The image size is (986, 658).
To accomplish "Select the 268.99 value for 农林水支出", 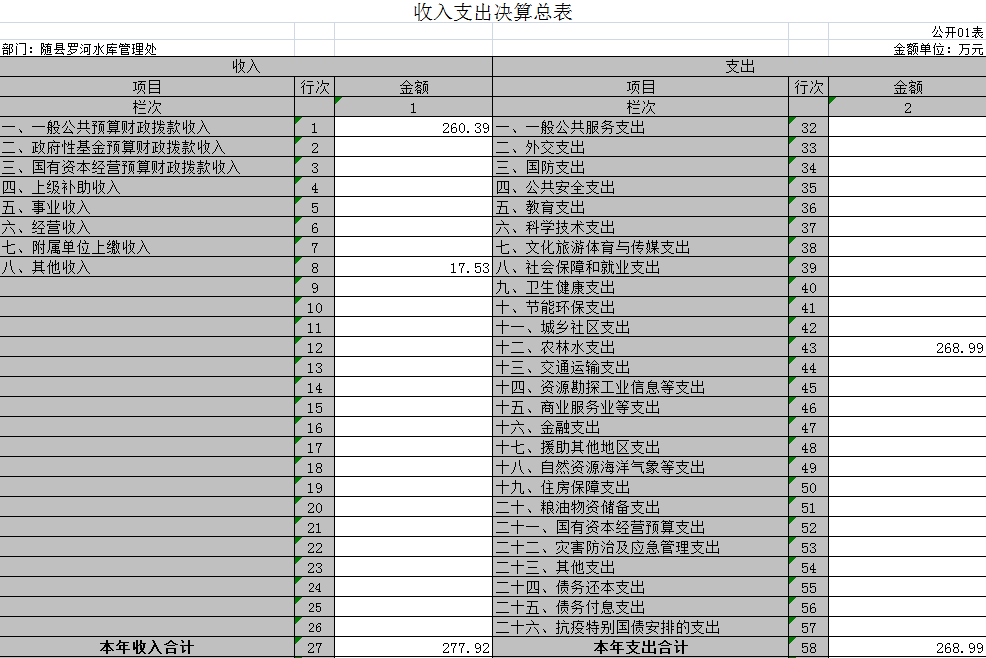I will (x=907, y=348).
